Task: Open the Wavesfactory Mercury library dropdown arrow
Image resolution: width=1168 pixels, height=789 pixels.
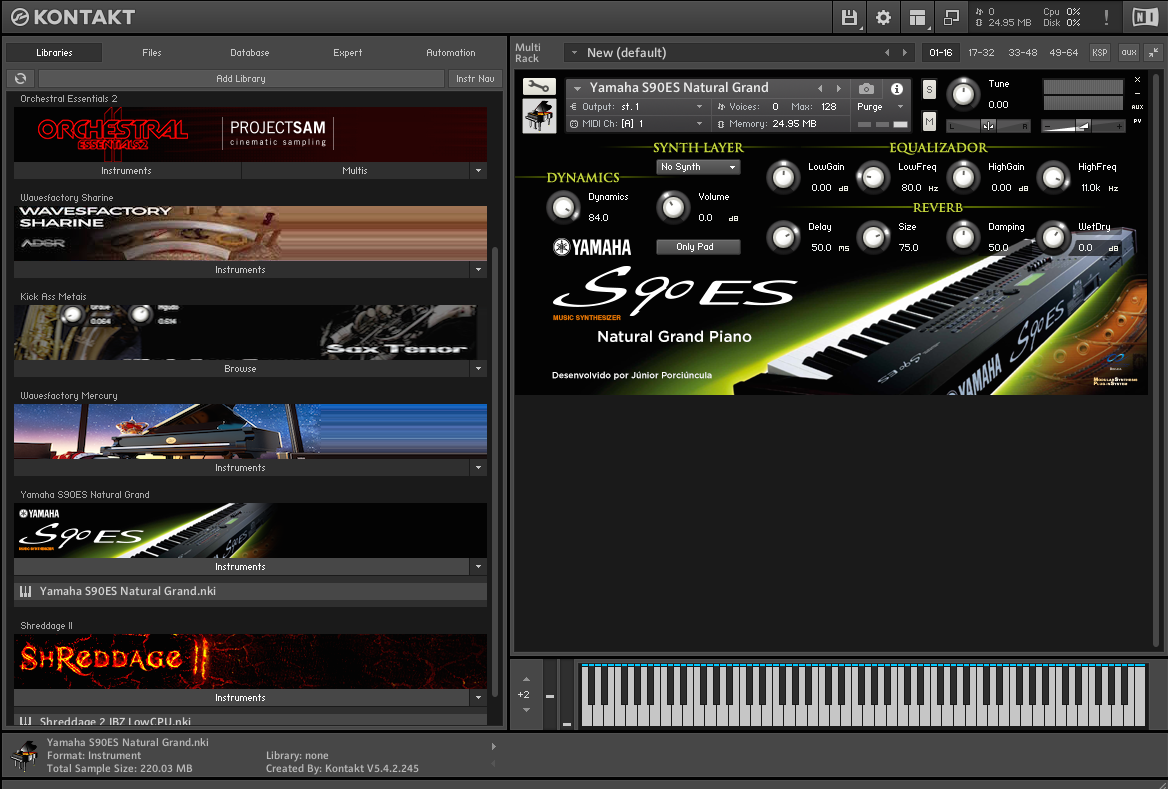Action: coord(478,468)
